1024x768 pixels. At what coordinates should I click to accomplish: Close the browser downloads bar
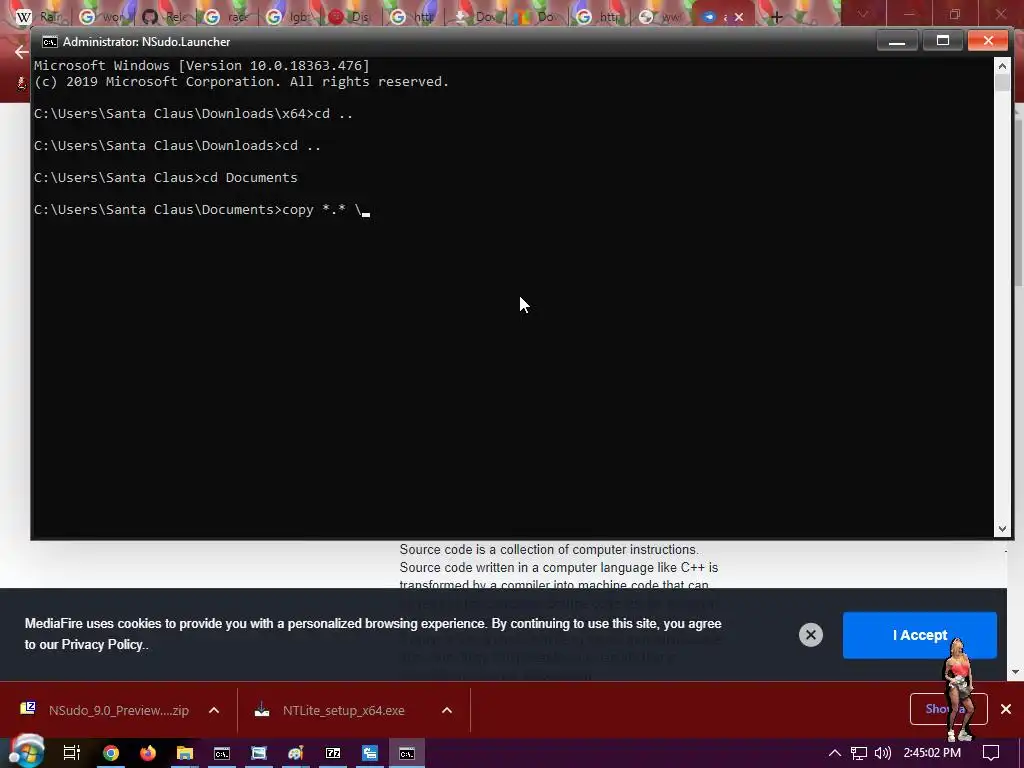pyautogui.click(x=1006, y=709)
